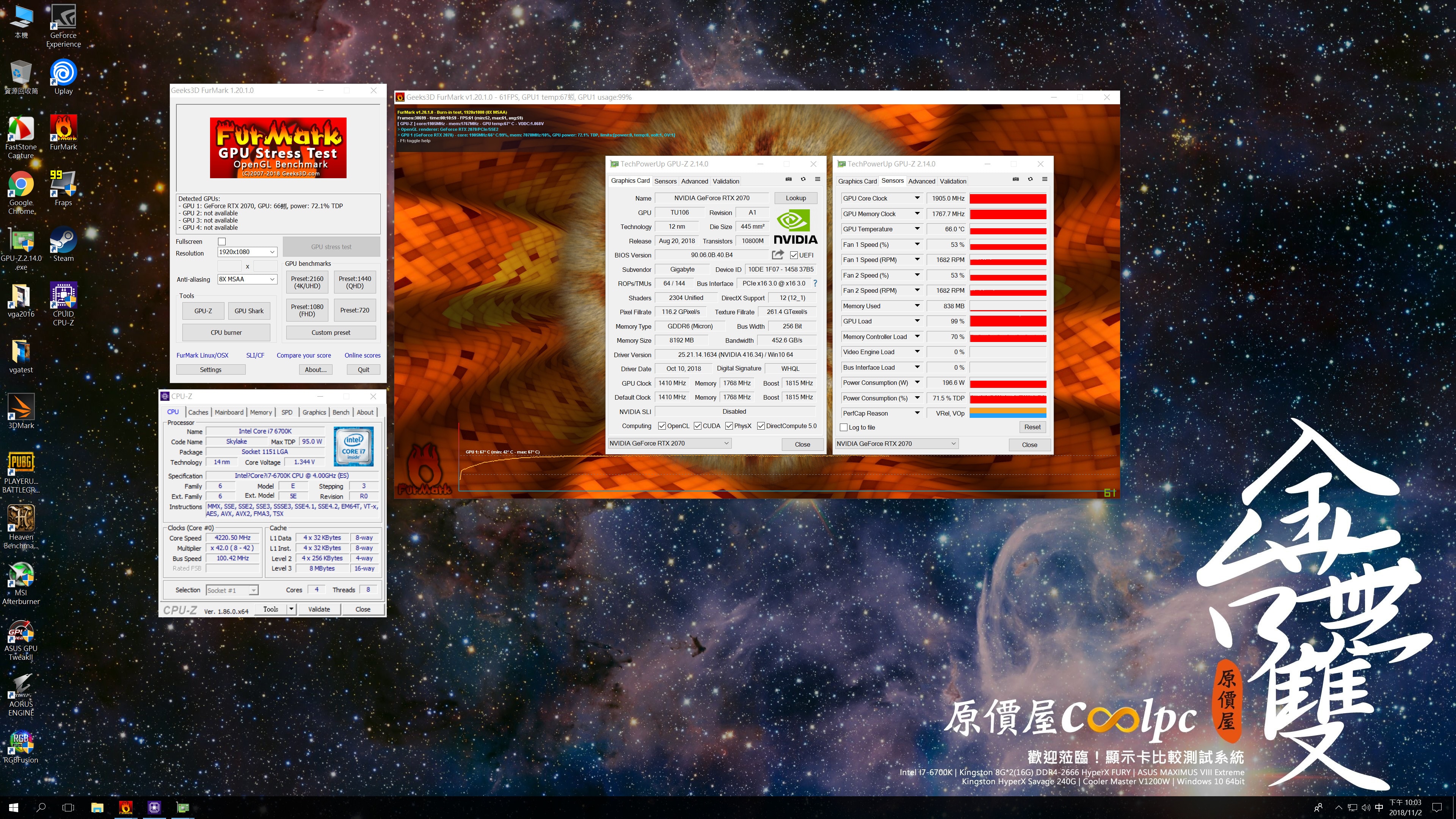Launch the PUBG Battlegrounds desktop shortcut
The height and width of the screenshot is (819, 1456).
pyautogui.click(x=21, y=472)
